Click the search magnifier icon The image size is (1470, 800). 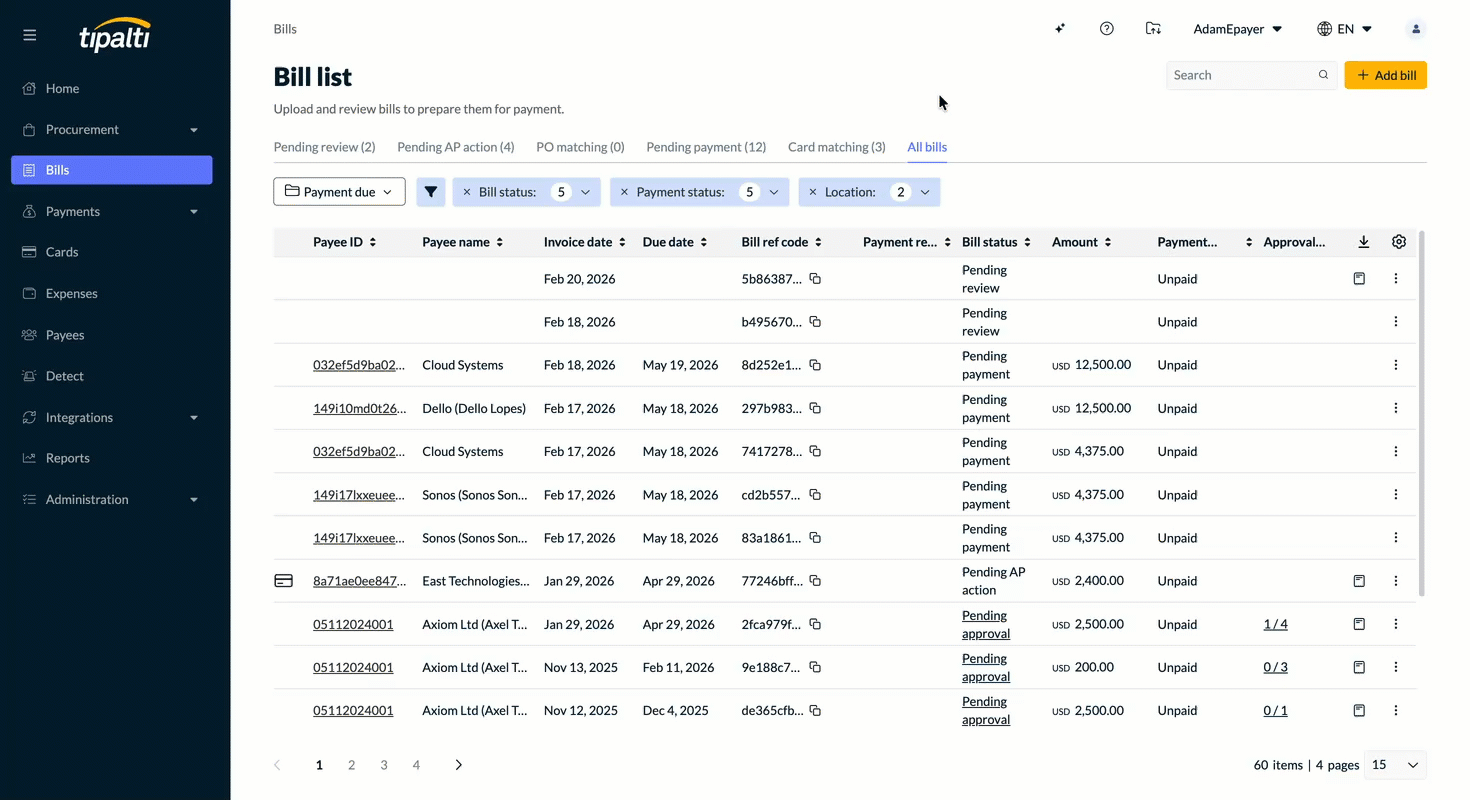(x=1323, y=75)
